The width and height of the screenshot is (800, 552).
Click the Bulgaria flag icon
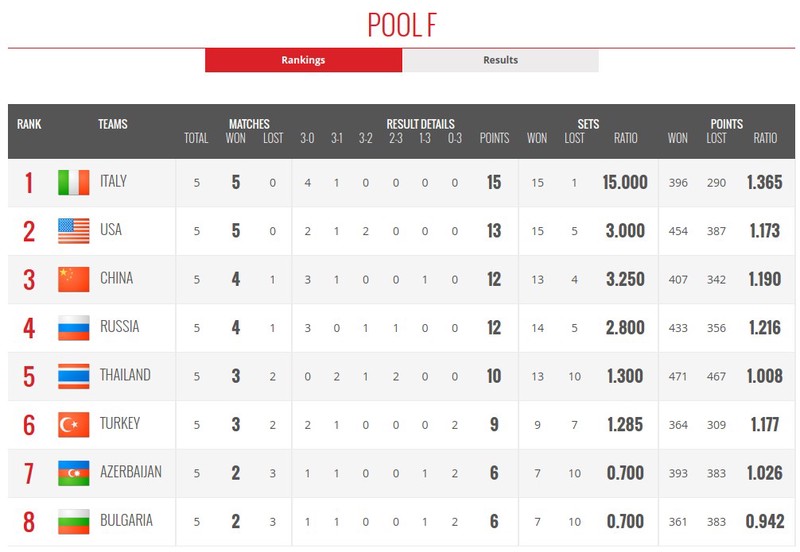73,522
